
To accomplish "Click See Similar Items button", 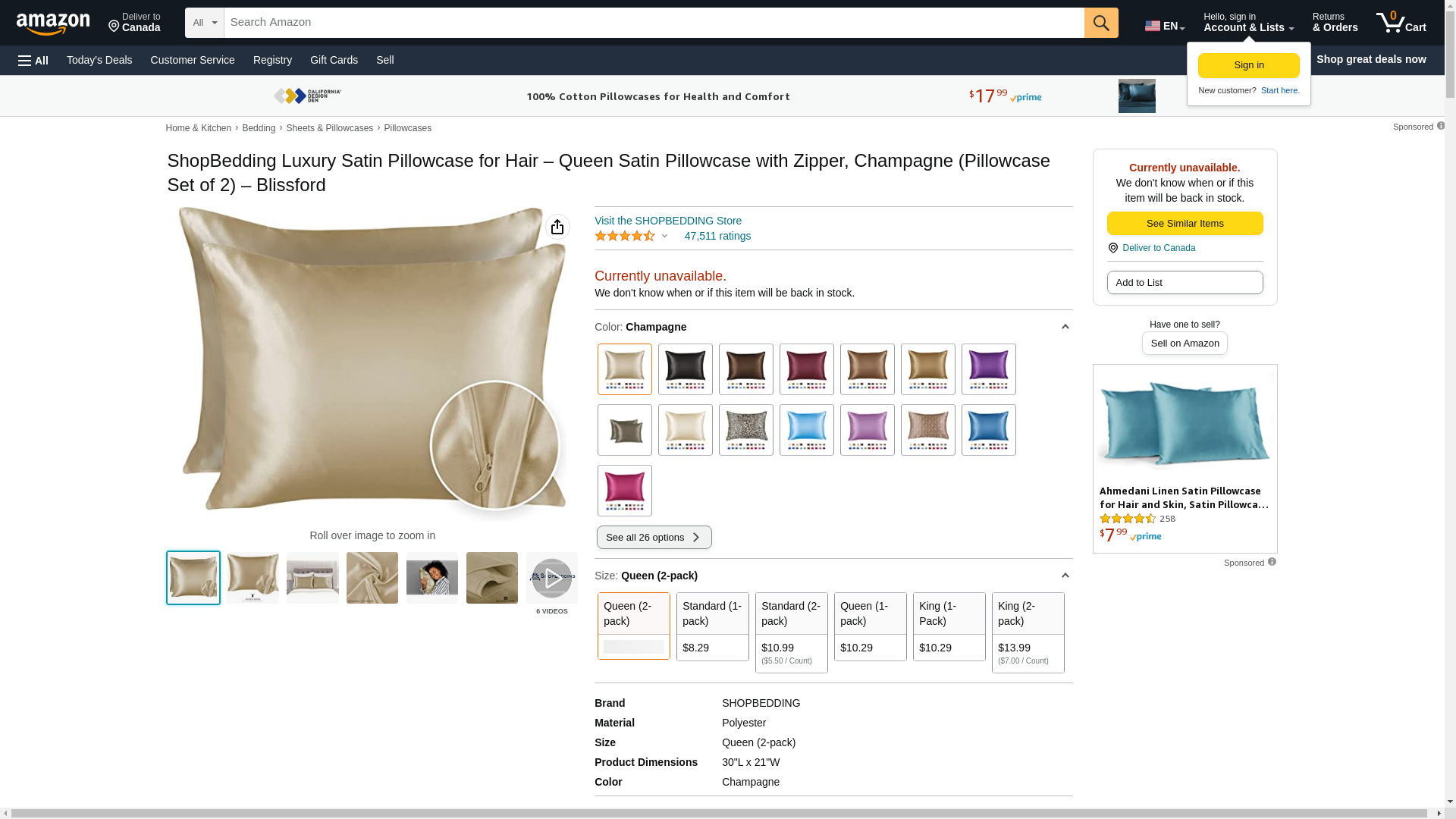I will pyautogui.click(x=1185, y=224).
